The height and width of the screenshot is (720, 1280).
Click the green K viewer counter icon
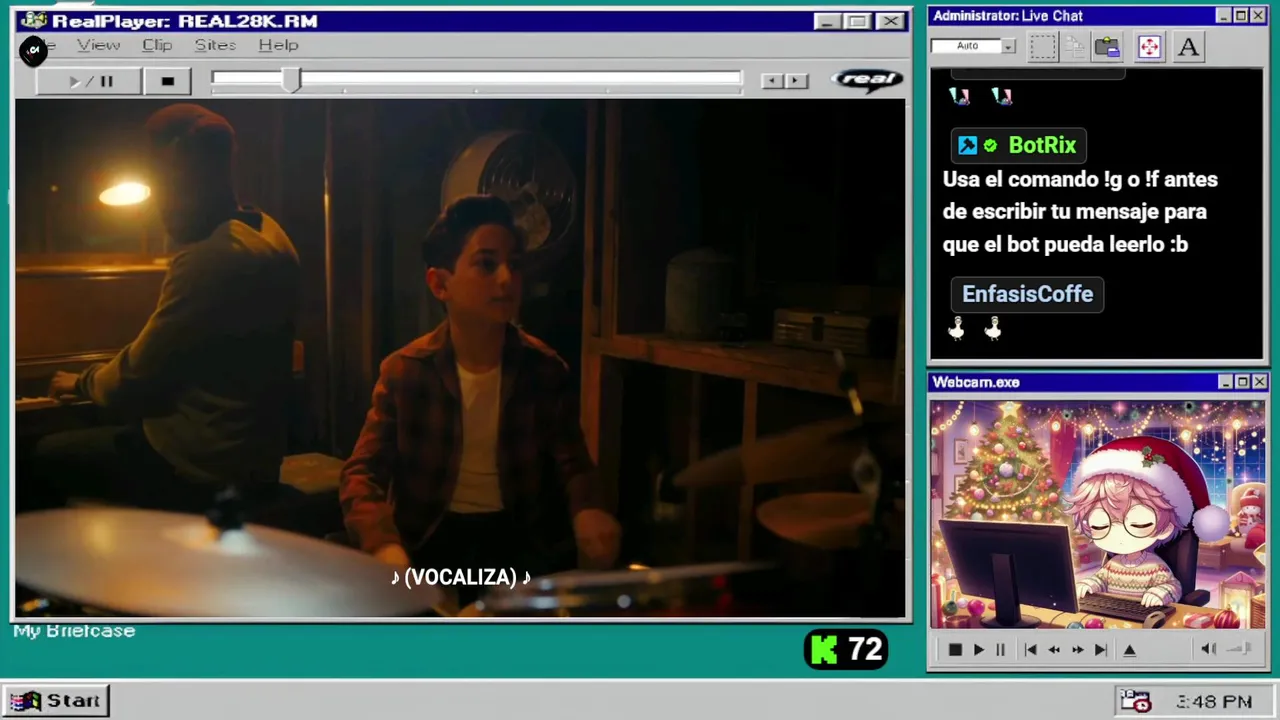click(824, 650)
